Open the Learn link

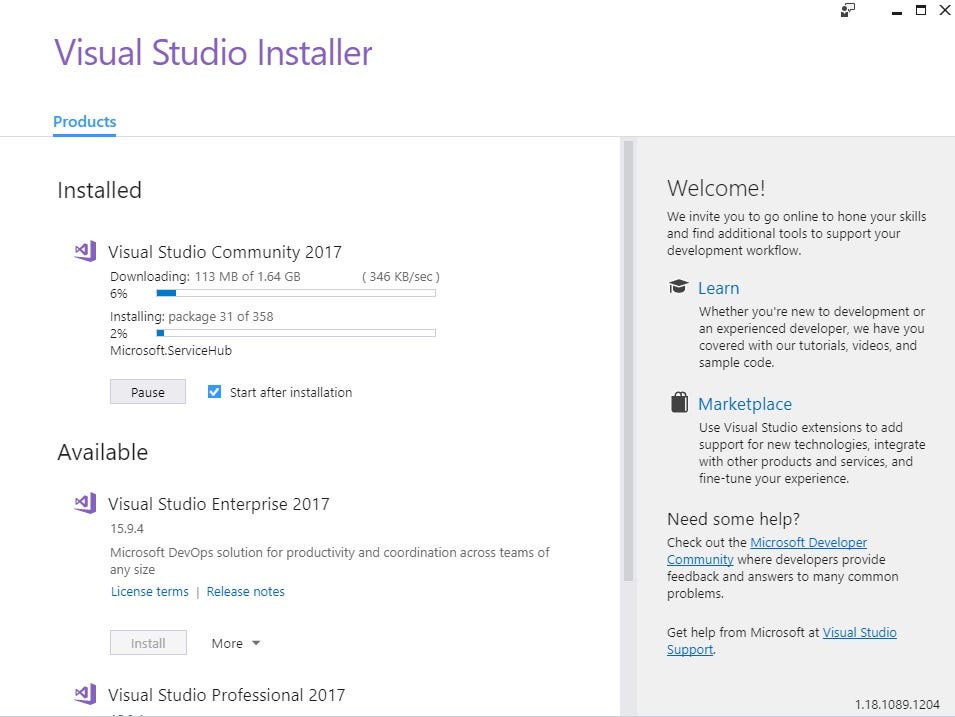point(718,287)
